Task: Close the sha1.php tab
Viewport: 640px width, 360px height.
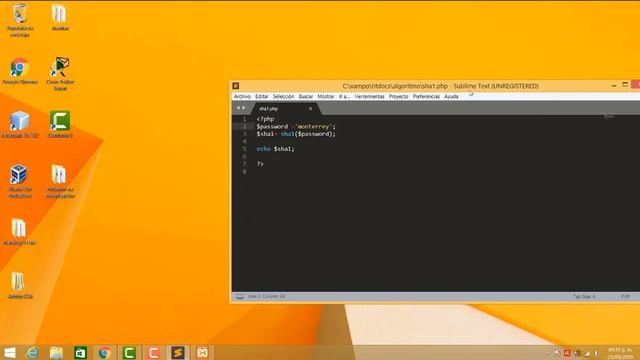Action: click(x=310, y=109)
